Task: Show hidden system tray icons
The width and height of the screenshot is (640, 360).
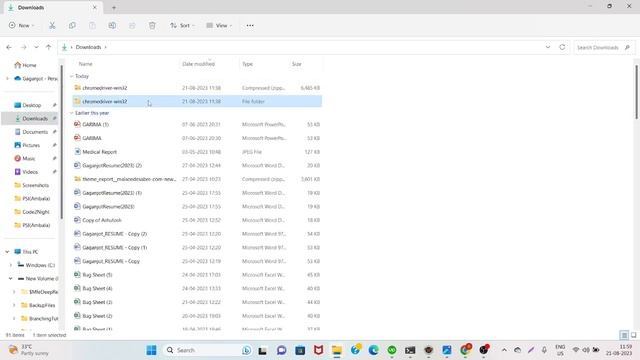Action: click(504, 350)
